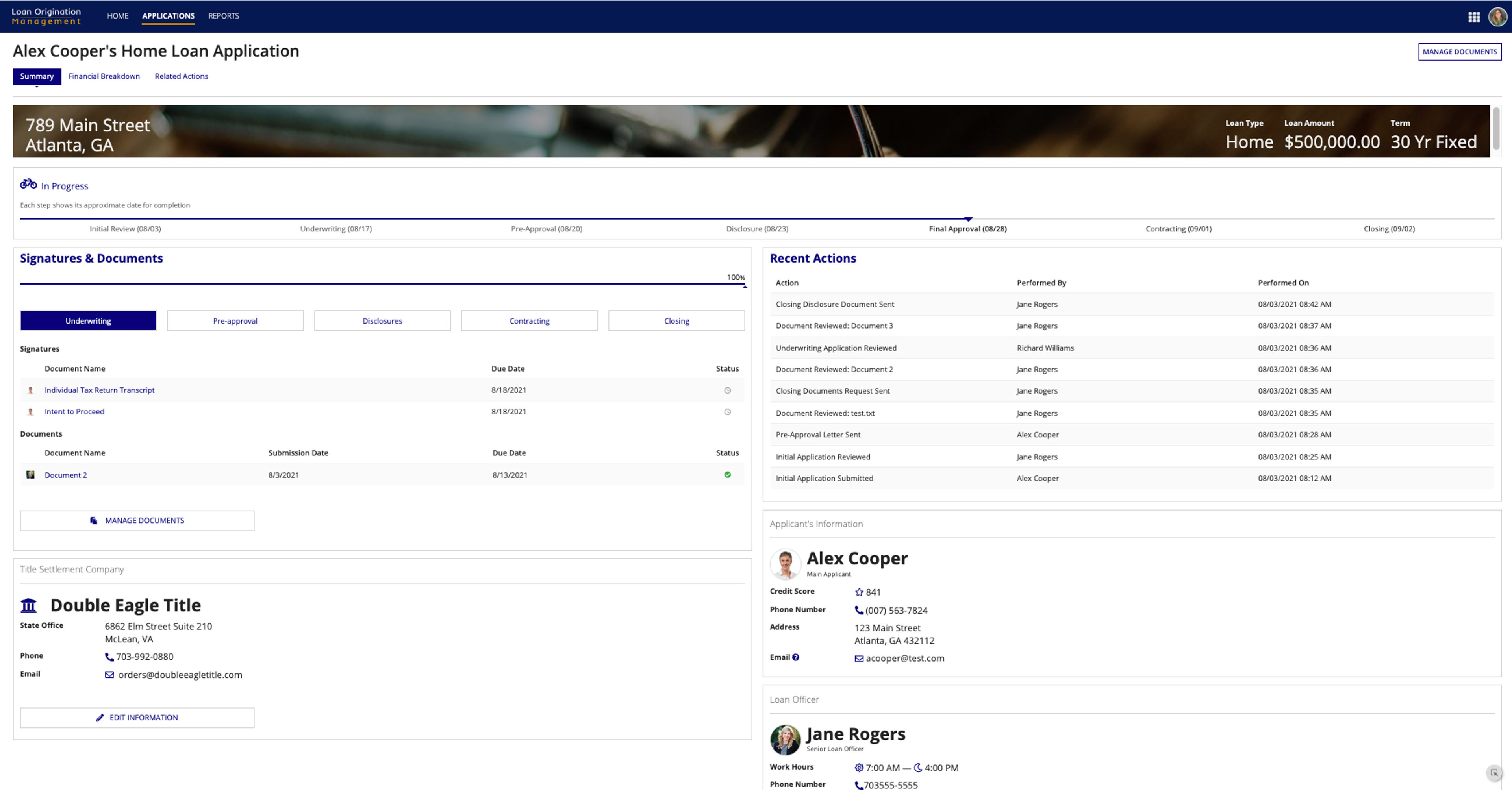Screen dimensions: 1512x790
Task: Click the Double Eagle Title bank icon
Action: [28, 605]
